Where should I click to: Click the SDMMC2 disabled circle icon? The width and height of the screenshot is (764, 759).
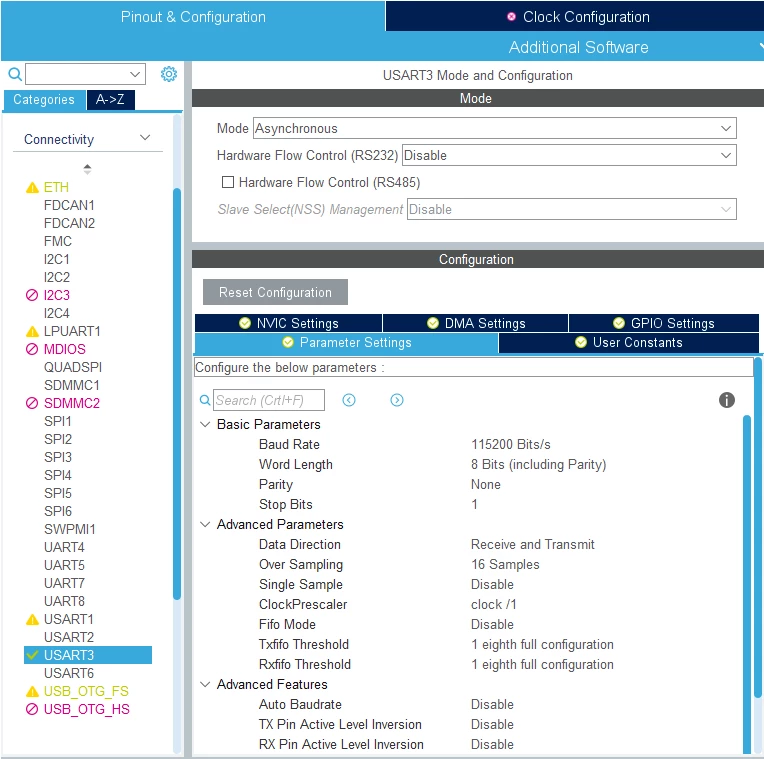coord(32,403)
